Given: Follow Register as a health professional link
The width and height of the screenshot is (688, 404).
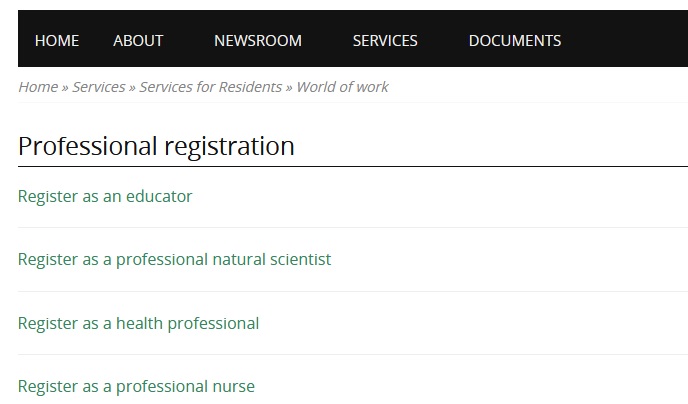Looking at the screenshot, I should pos(138,324).
